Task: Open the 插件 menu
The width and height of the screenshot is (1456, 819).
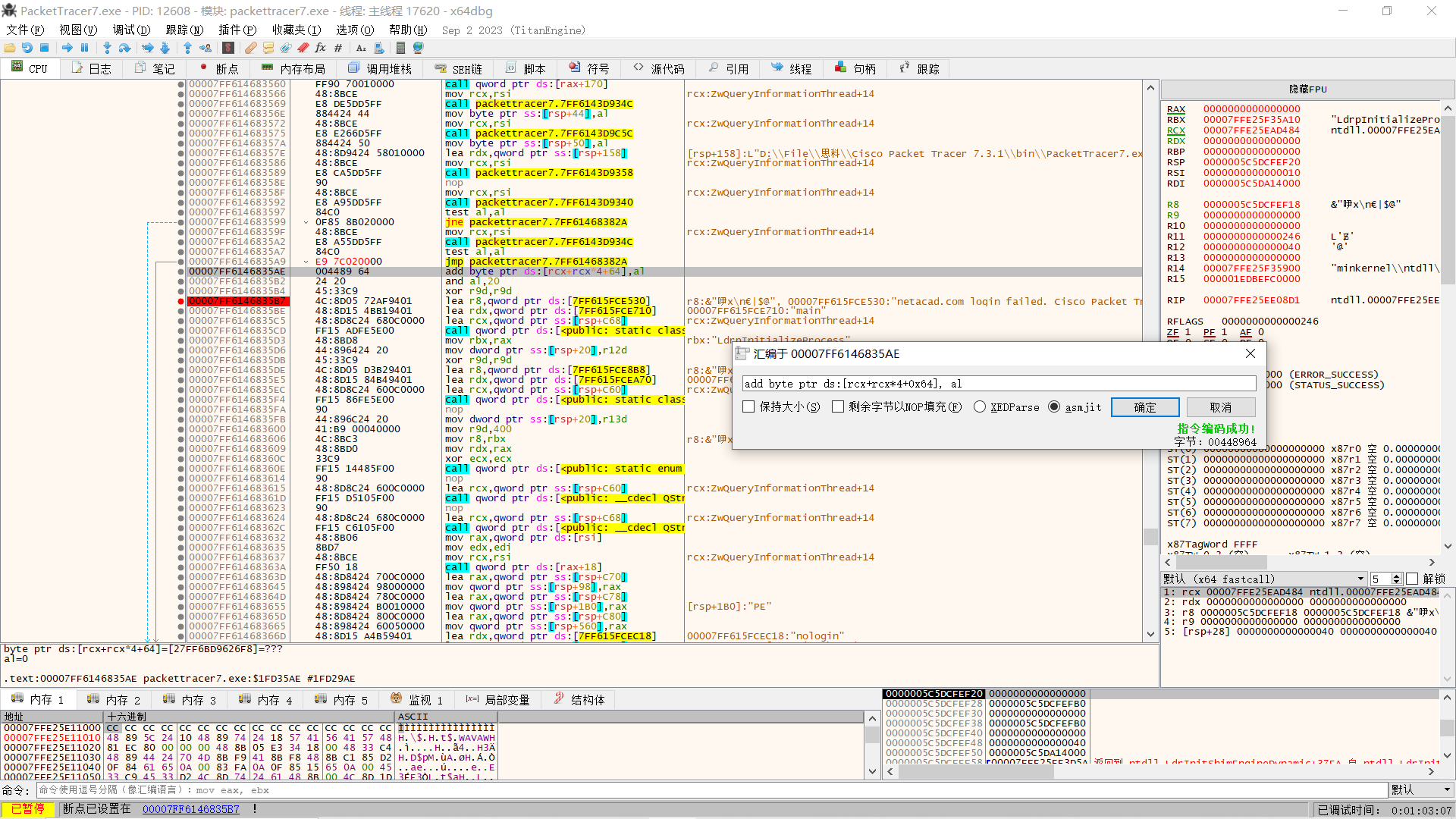Action: (x=237, y=30)
